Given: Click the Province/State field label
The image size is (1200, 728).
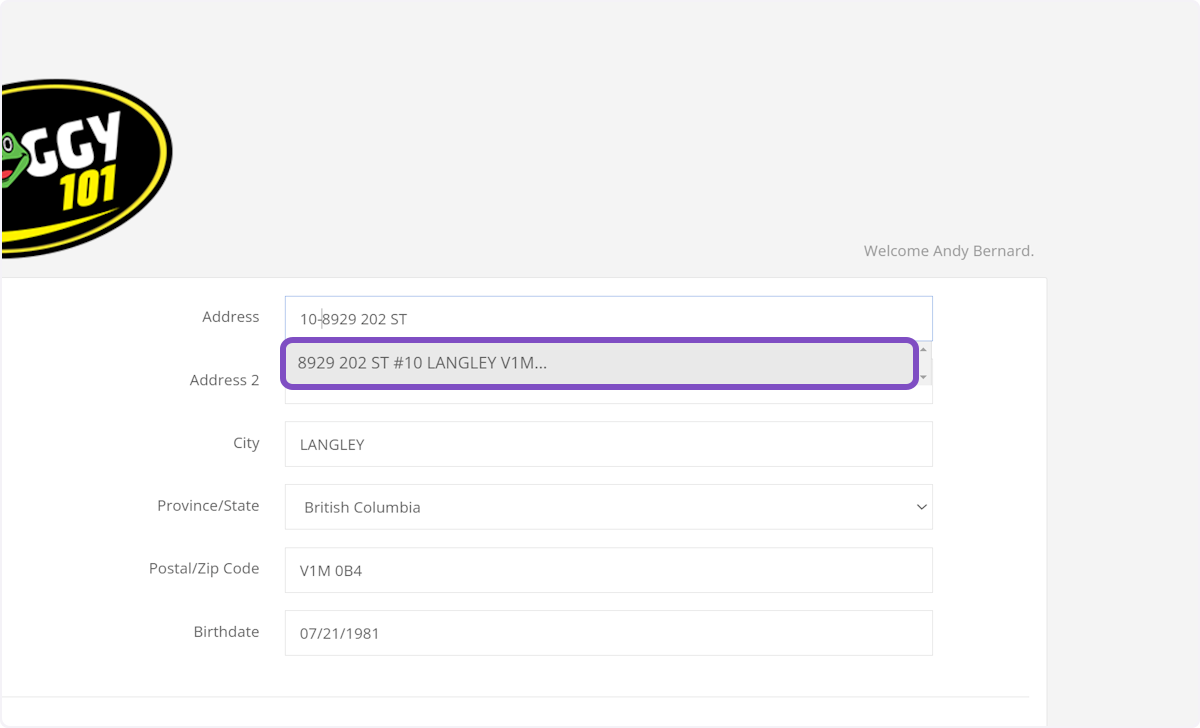Looking at the screenshot, I should [x=208, y=505].
